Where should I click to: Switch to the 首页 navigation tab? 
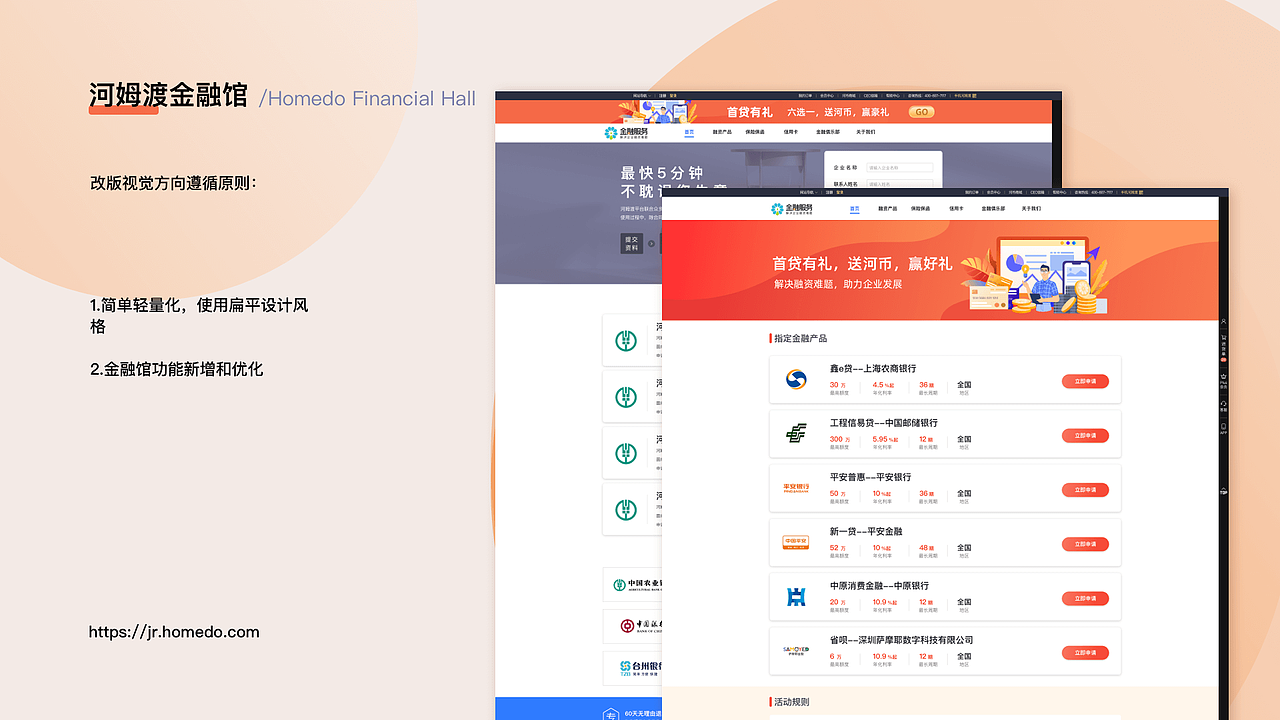854,209
